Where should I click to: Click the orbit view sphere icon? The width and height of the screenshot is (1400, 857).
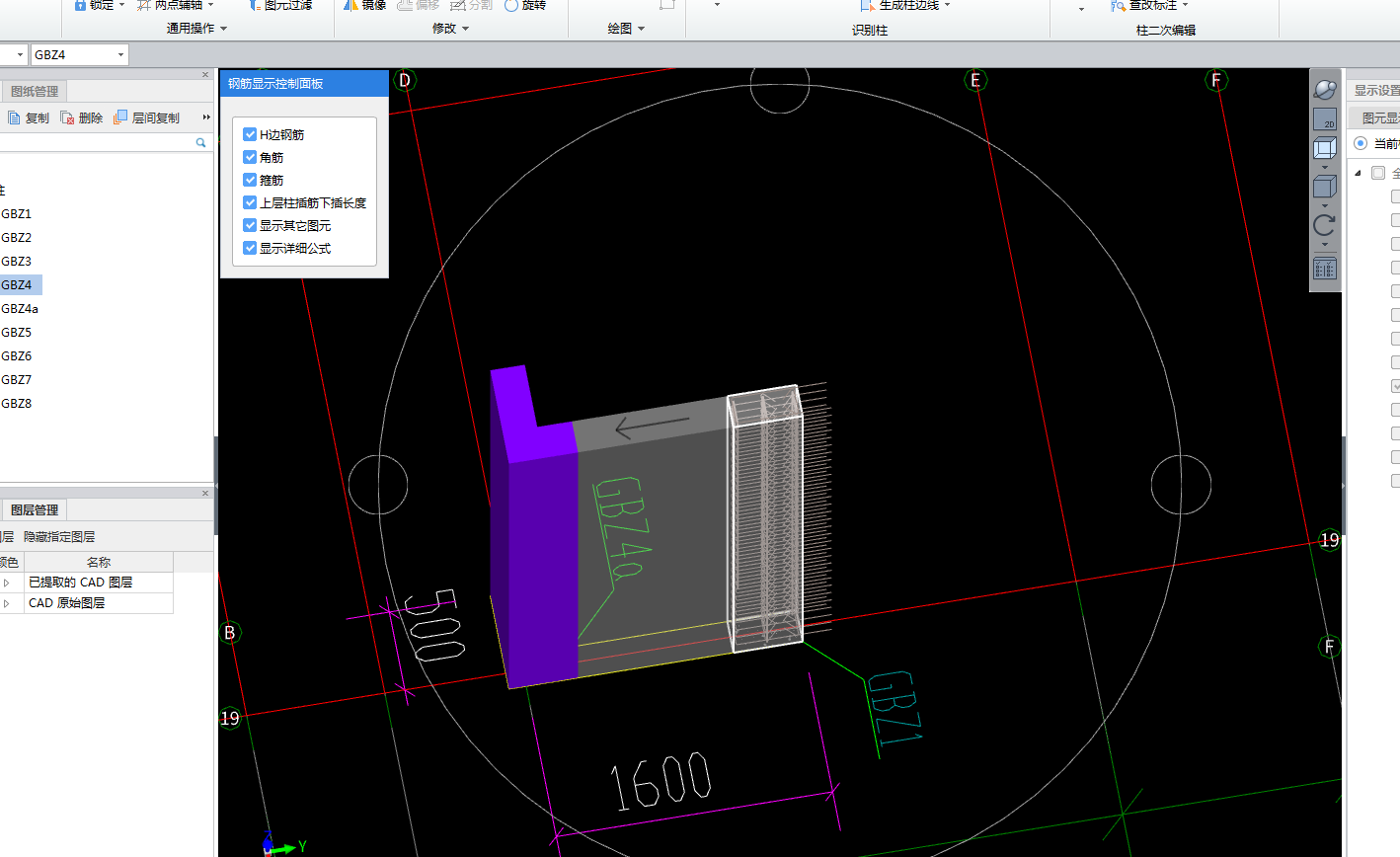pos(1325,90)
